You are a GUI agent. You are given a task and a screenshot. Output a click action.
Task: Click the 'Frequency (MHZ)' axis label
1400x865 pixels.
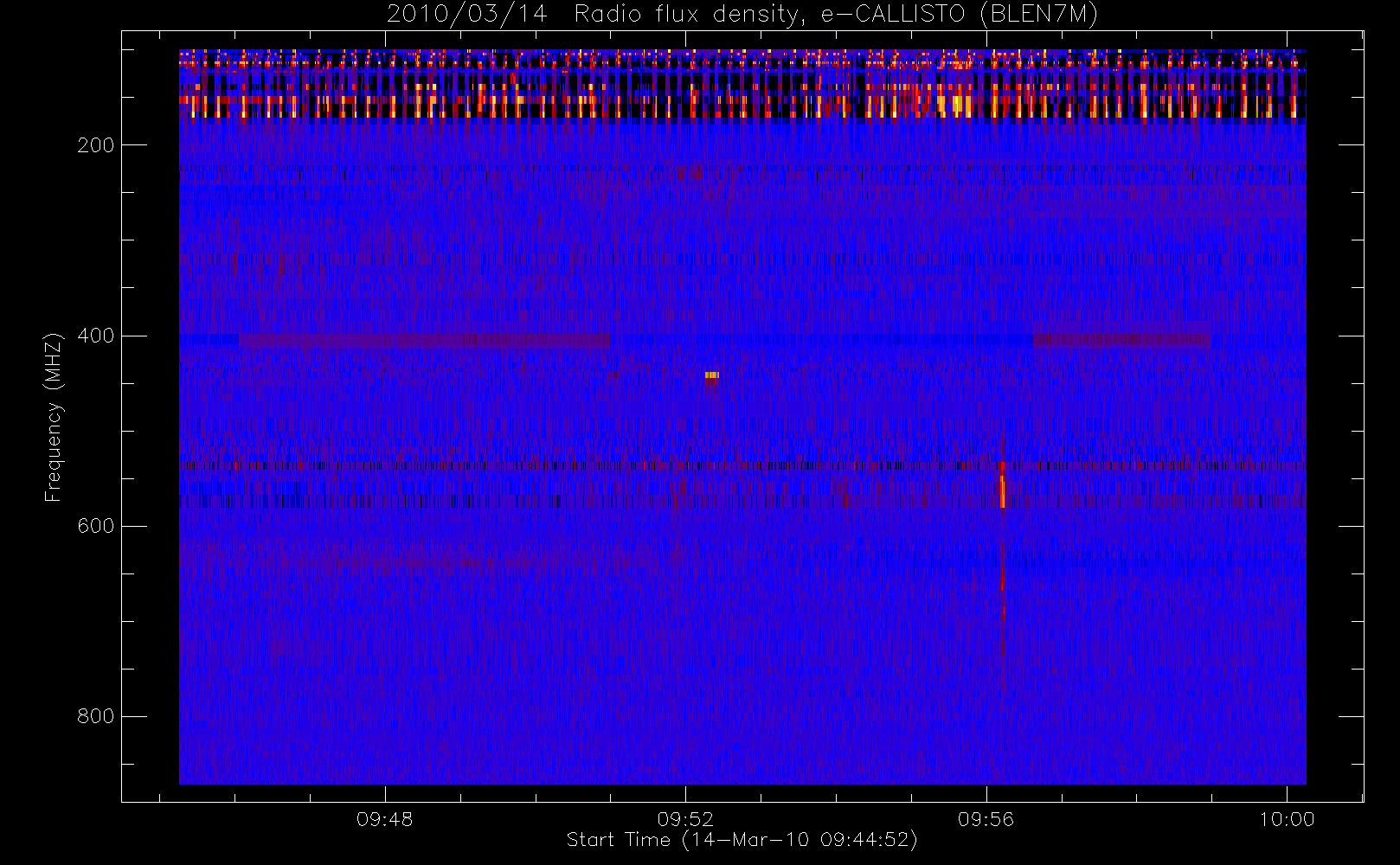tap(54, 417)
